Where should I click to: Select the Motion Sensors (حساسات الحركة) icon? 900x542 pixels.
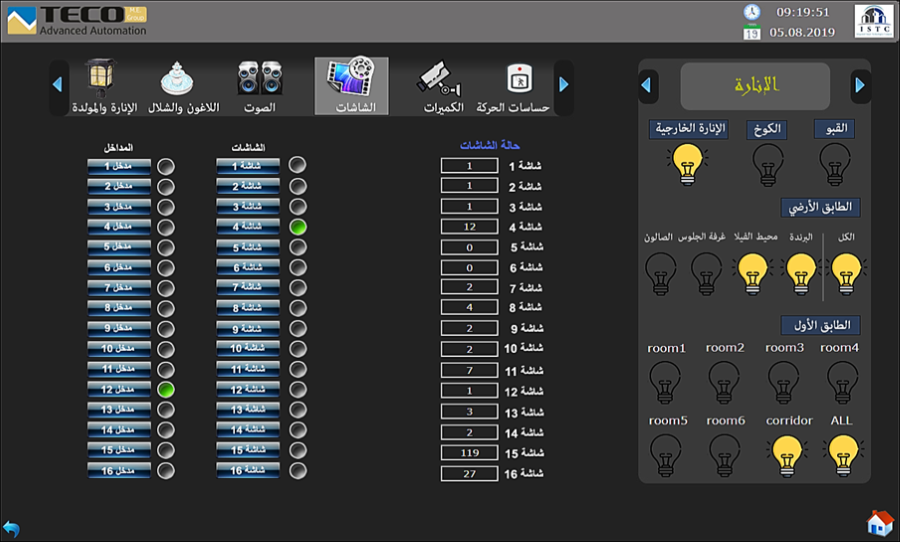515,82
